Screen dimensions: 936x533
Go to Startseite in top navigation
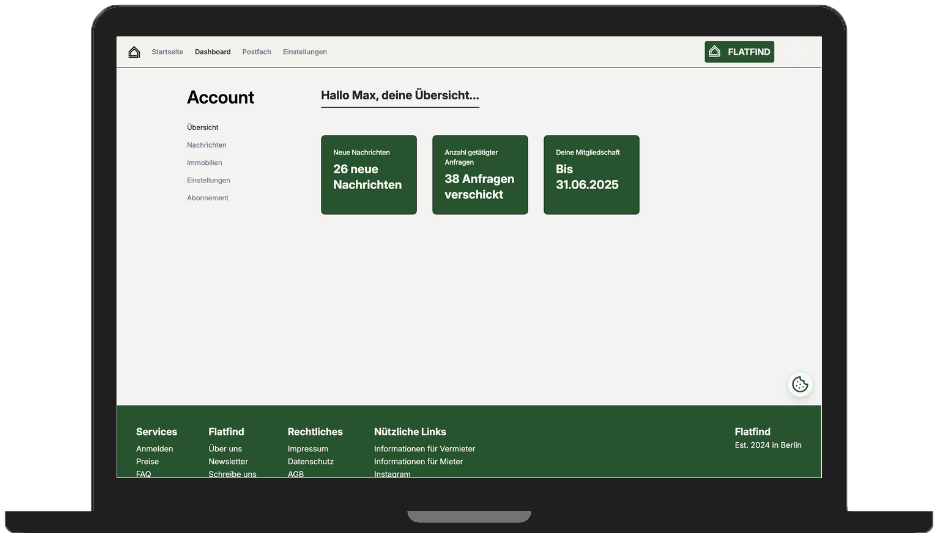[x=167, y=52]
